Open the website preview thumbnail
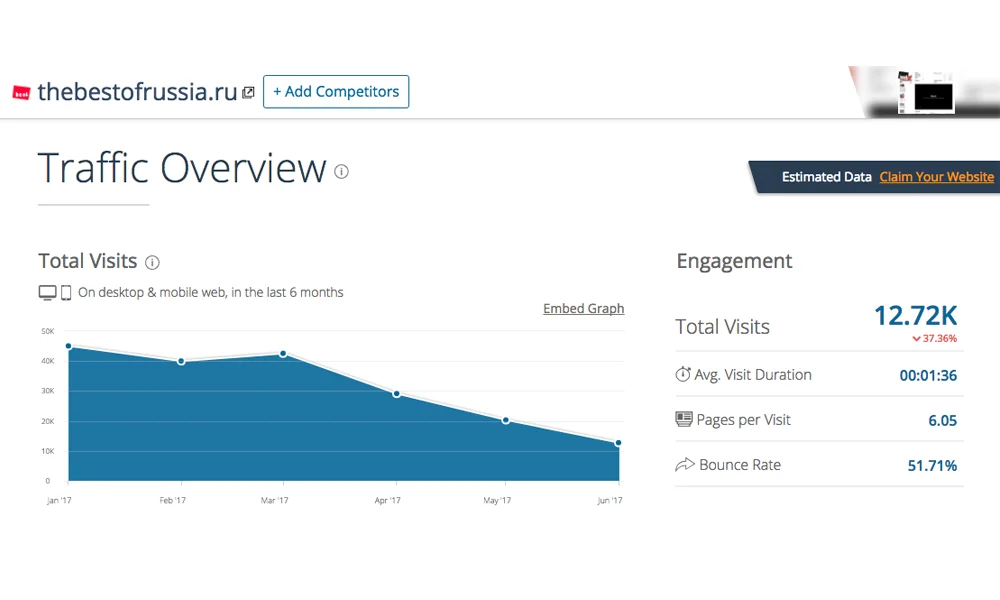This screenshot has width=1000, height=600. (x=927, y=92)
